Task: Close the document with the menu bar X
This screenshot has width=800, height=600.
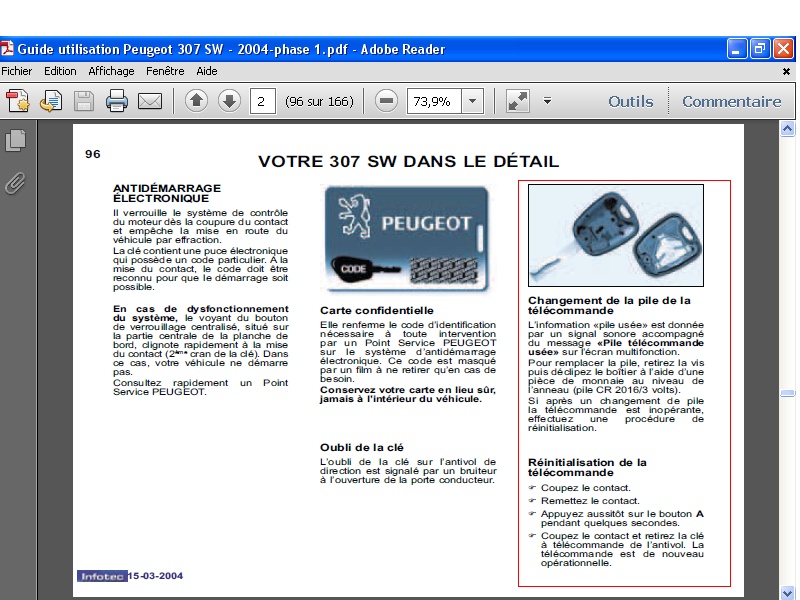Action: point(786,71)
